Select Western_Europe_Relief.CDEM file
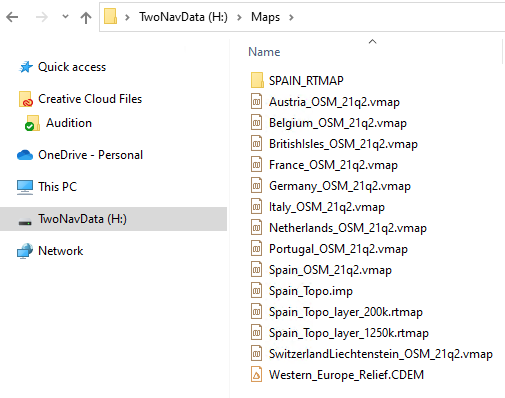505x398 pixels. point(346,375)
